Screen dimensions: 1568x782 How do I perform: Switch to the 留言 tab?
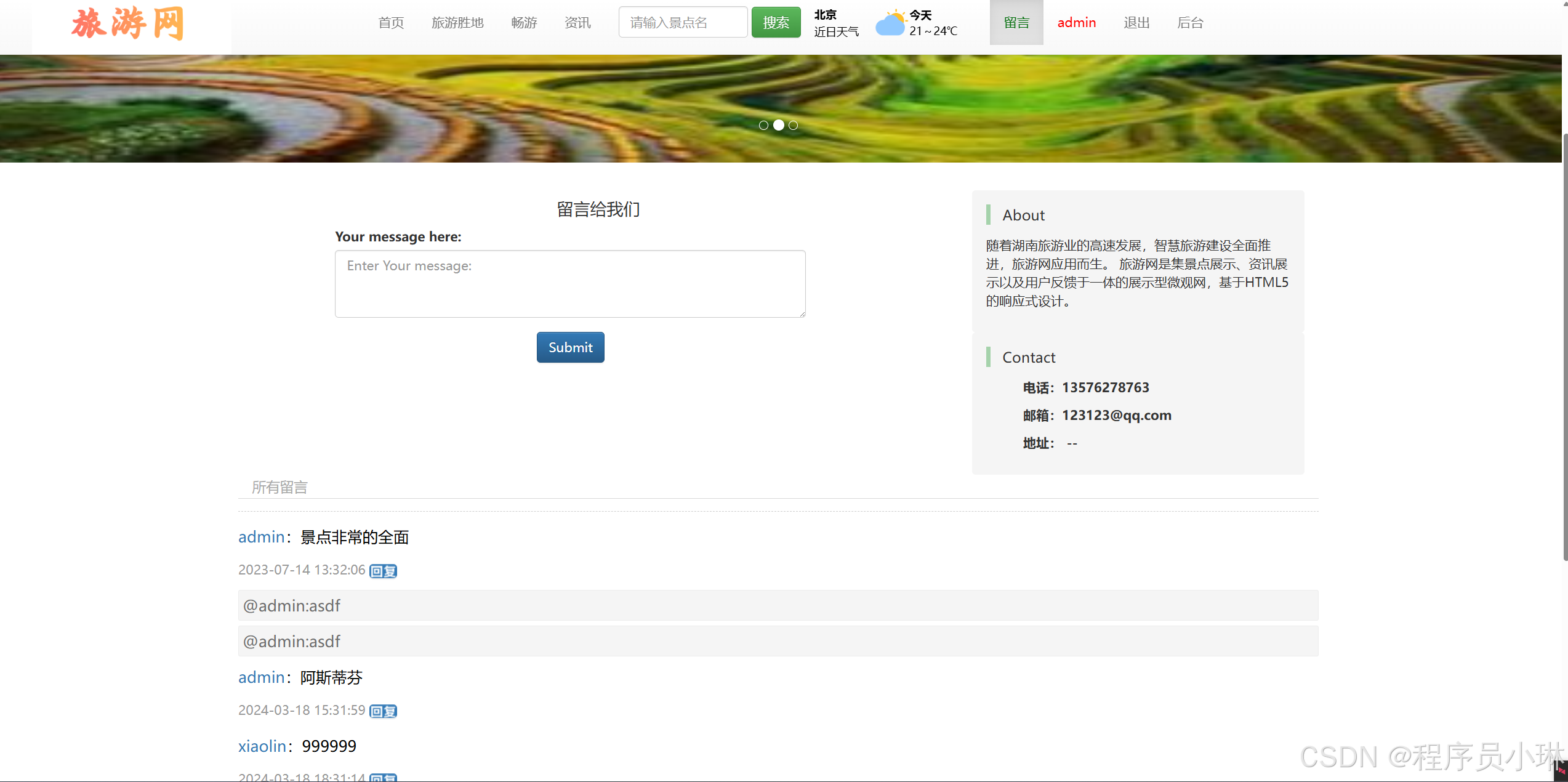tap(1016, 22)
